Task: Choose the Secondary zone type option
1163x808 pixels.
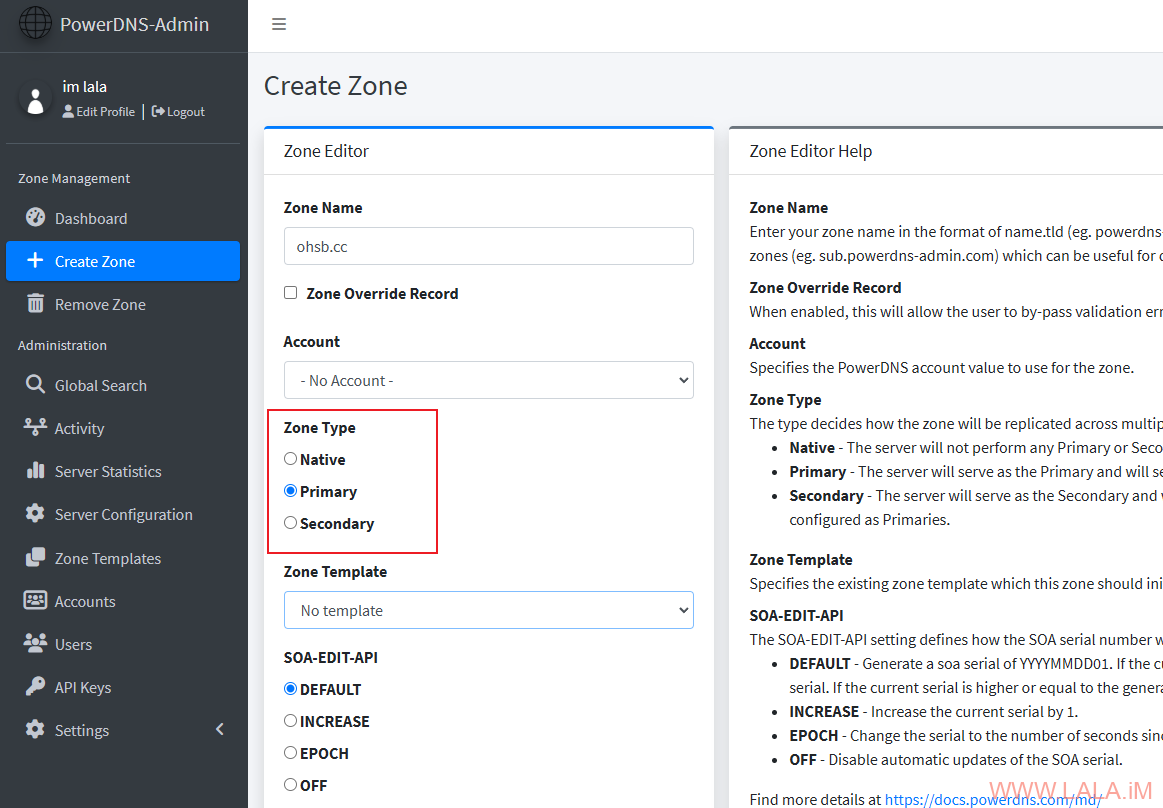Action: (291, 523)
